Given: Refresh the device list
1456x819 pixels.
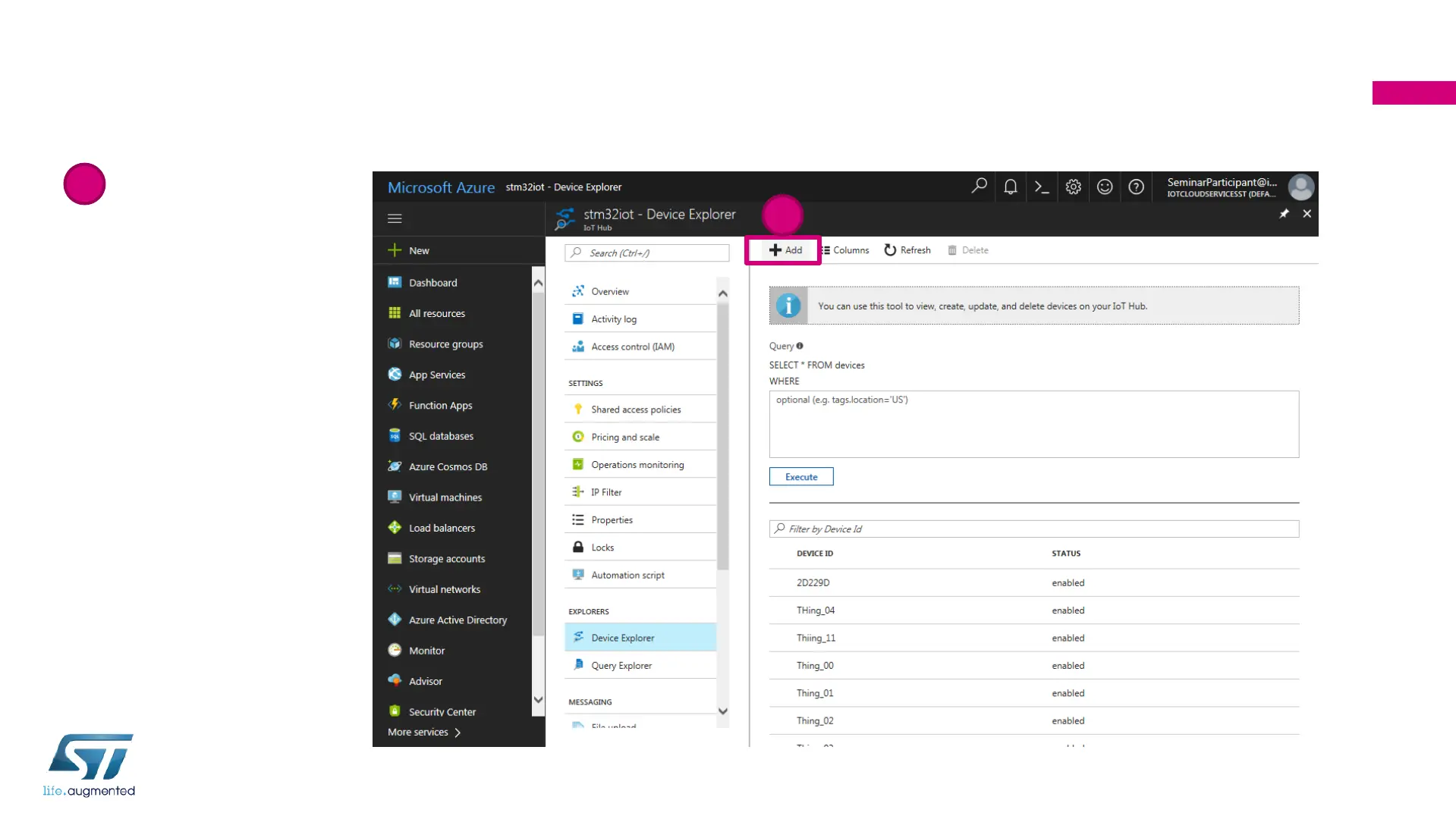Looking at the screenshot, I should (x=907, y=250).
